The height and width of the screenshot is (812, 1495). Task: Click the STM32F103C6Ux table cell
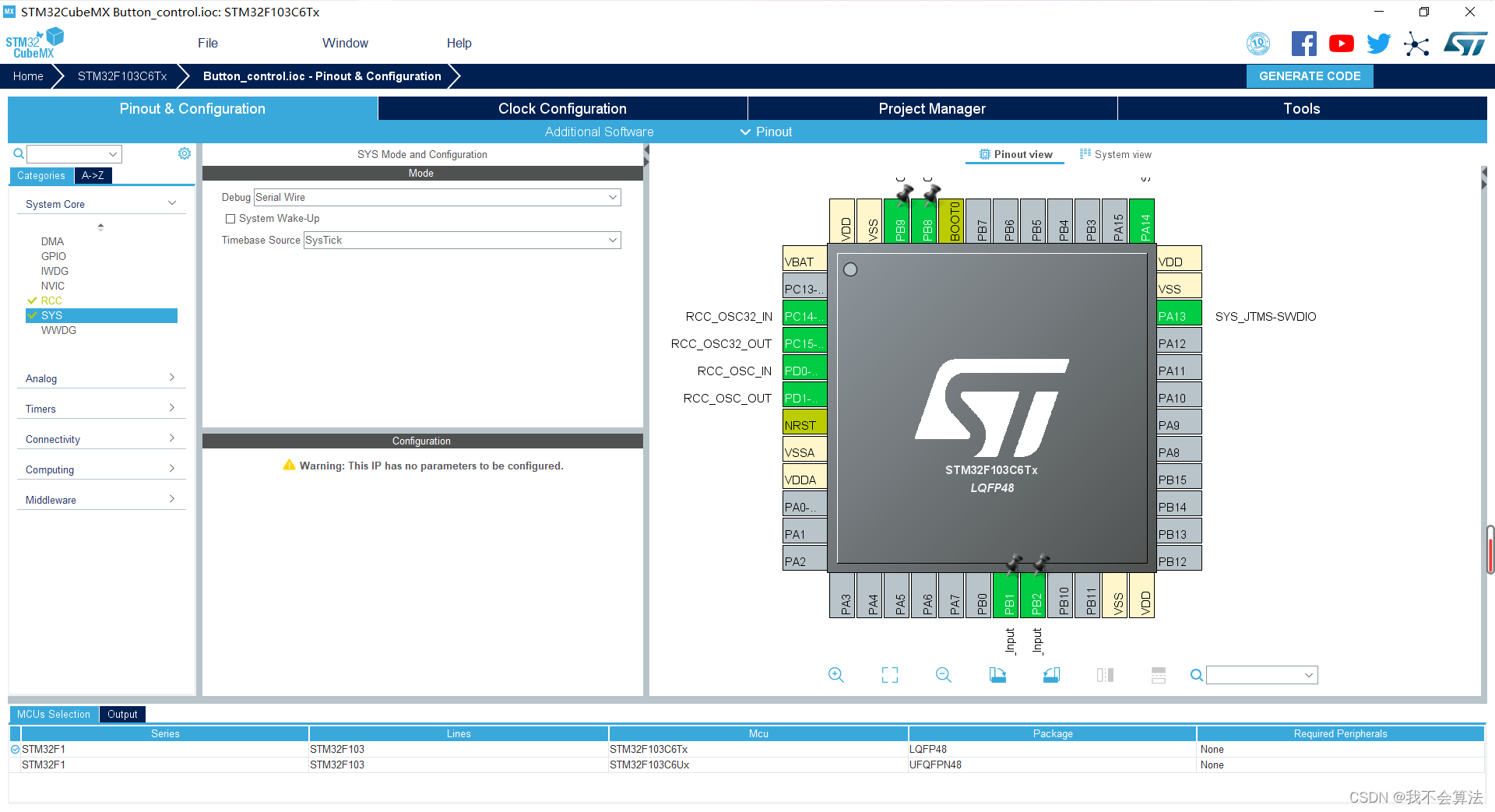point(758,765)
